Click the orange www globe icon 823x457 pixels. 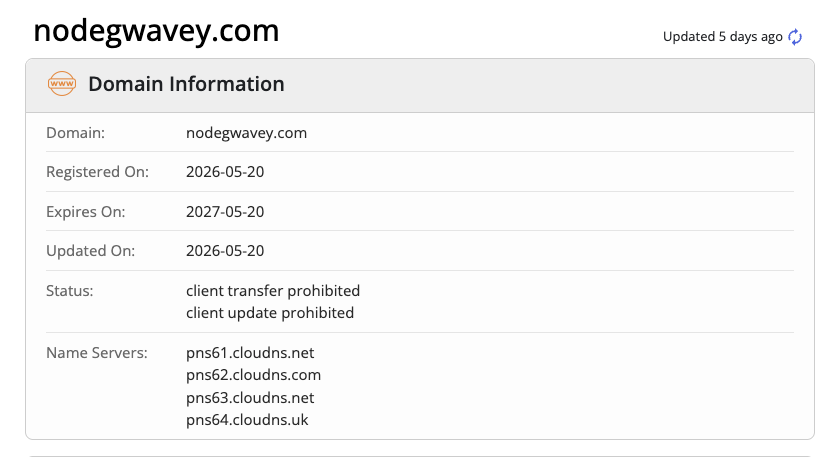click(x=62, y=83)
